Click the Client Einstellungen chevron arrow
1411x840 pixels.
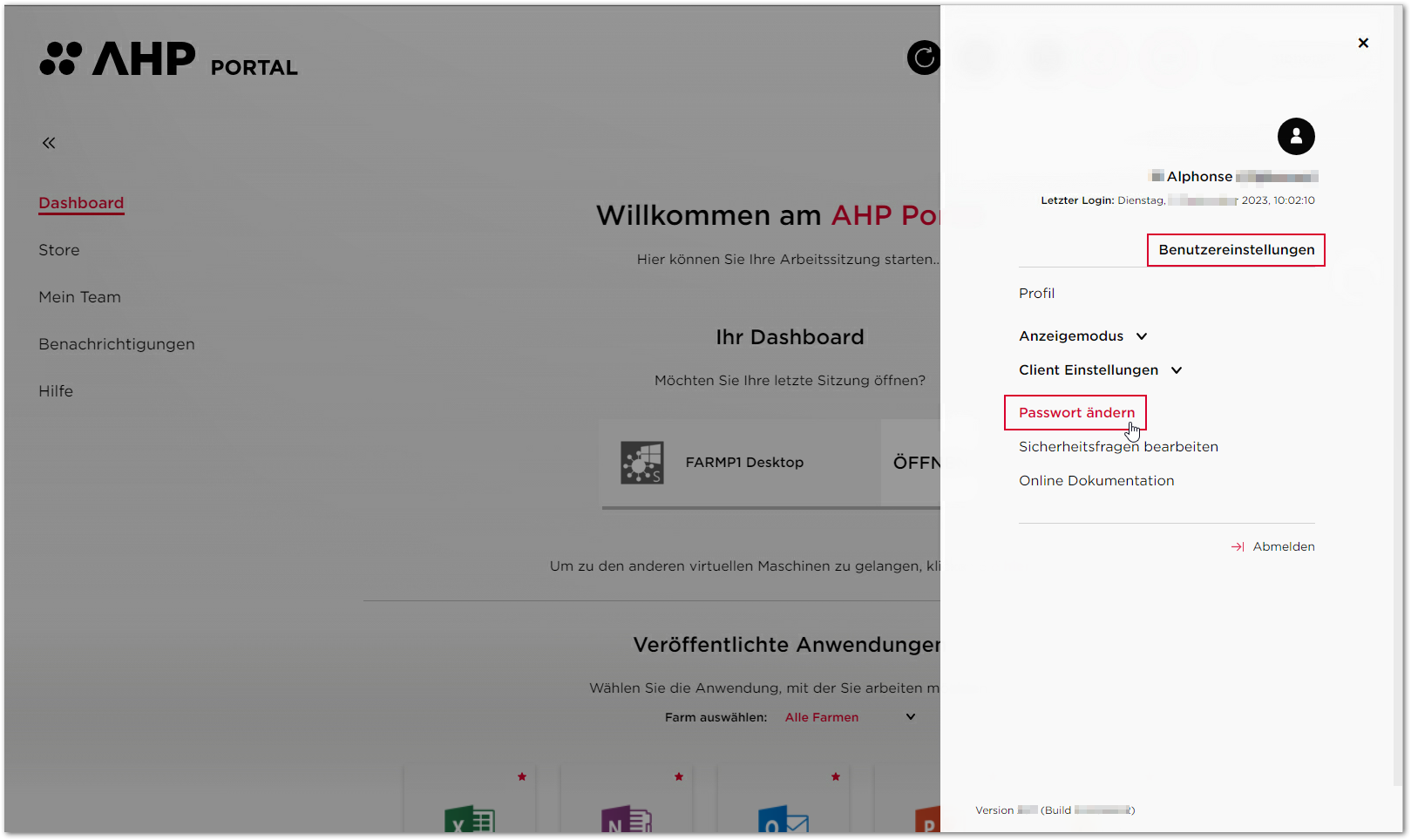1177,370
